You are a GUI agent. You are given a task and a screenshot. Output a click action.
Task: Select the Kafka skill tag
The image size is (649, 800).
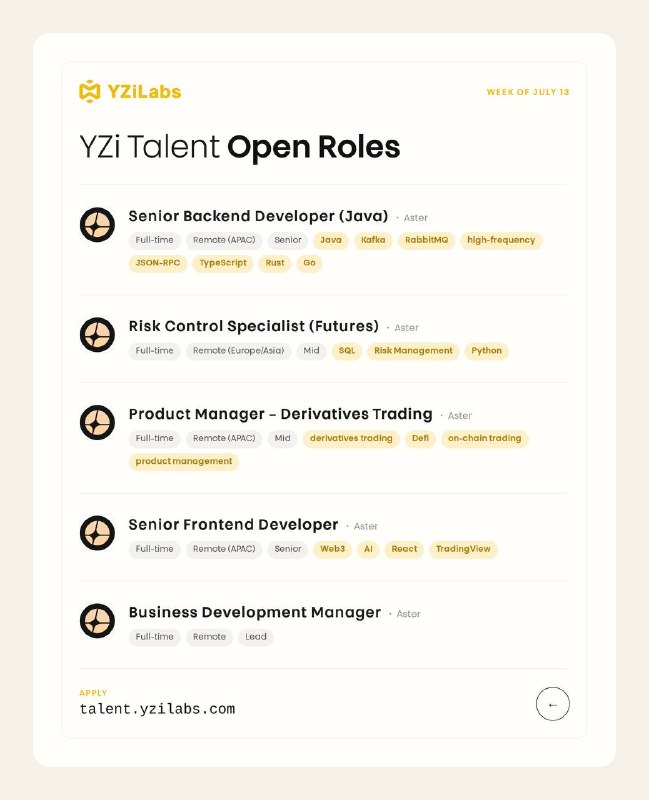click(373, 240)
